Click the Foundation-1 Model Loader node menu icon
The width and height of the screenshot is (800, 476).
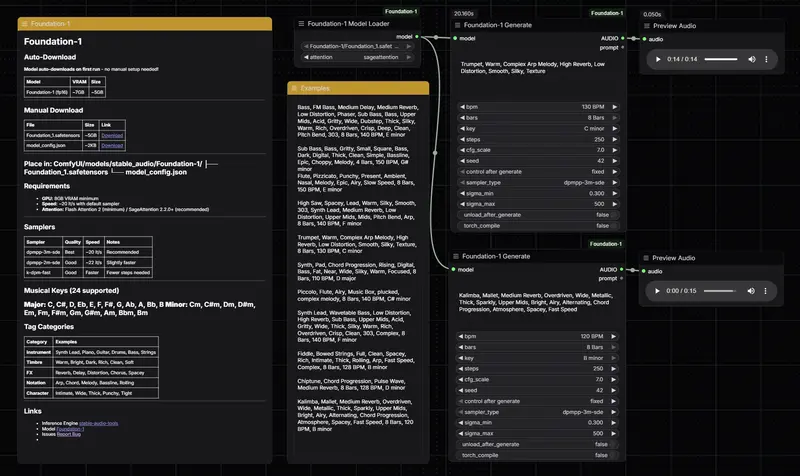point(300,23)
